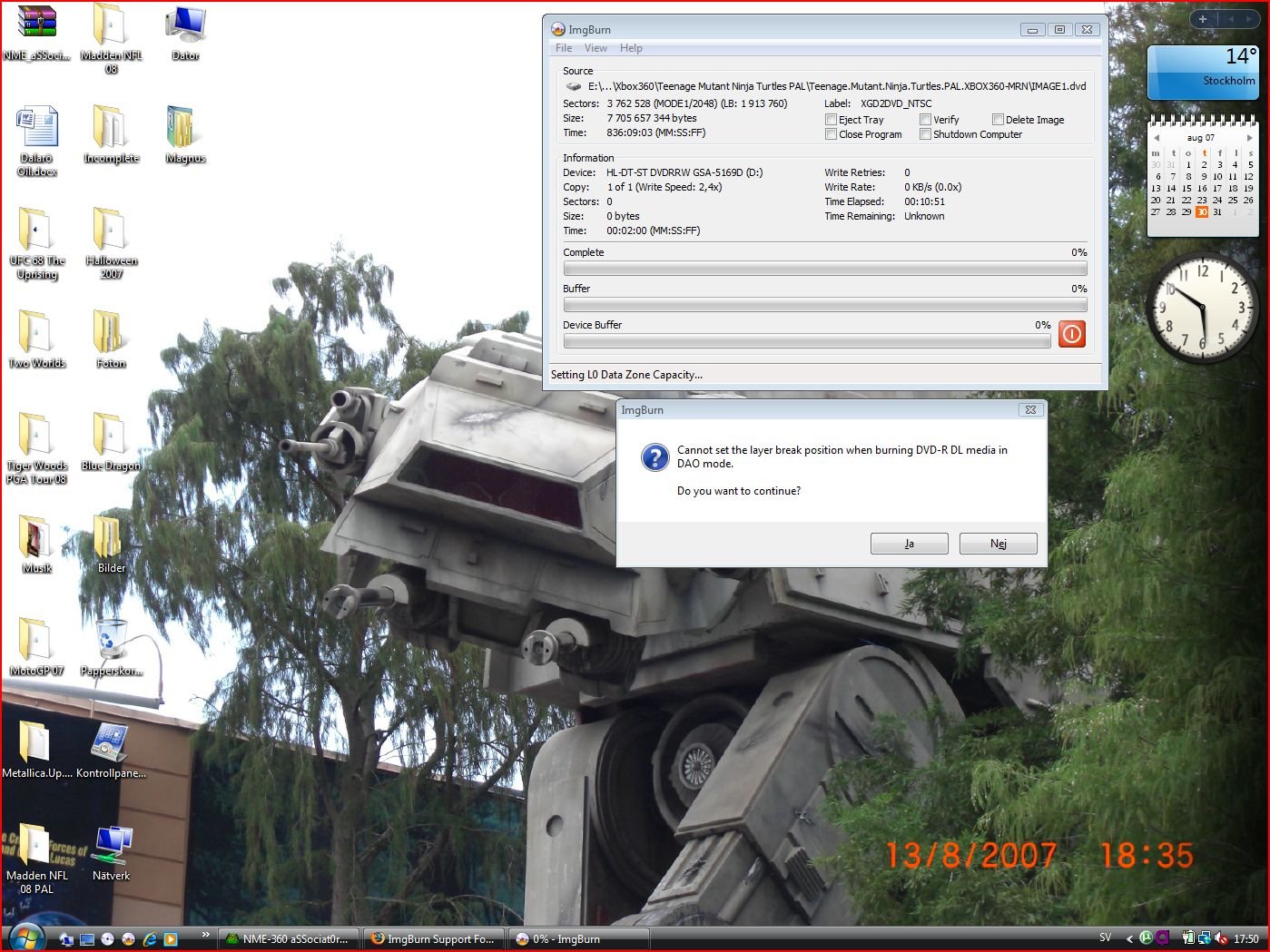This screenshot has width=1270, height=952.
Task: Select the Papperskorgen recycle bin icon
Action: click(x=111, y=646)
